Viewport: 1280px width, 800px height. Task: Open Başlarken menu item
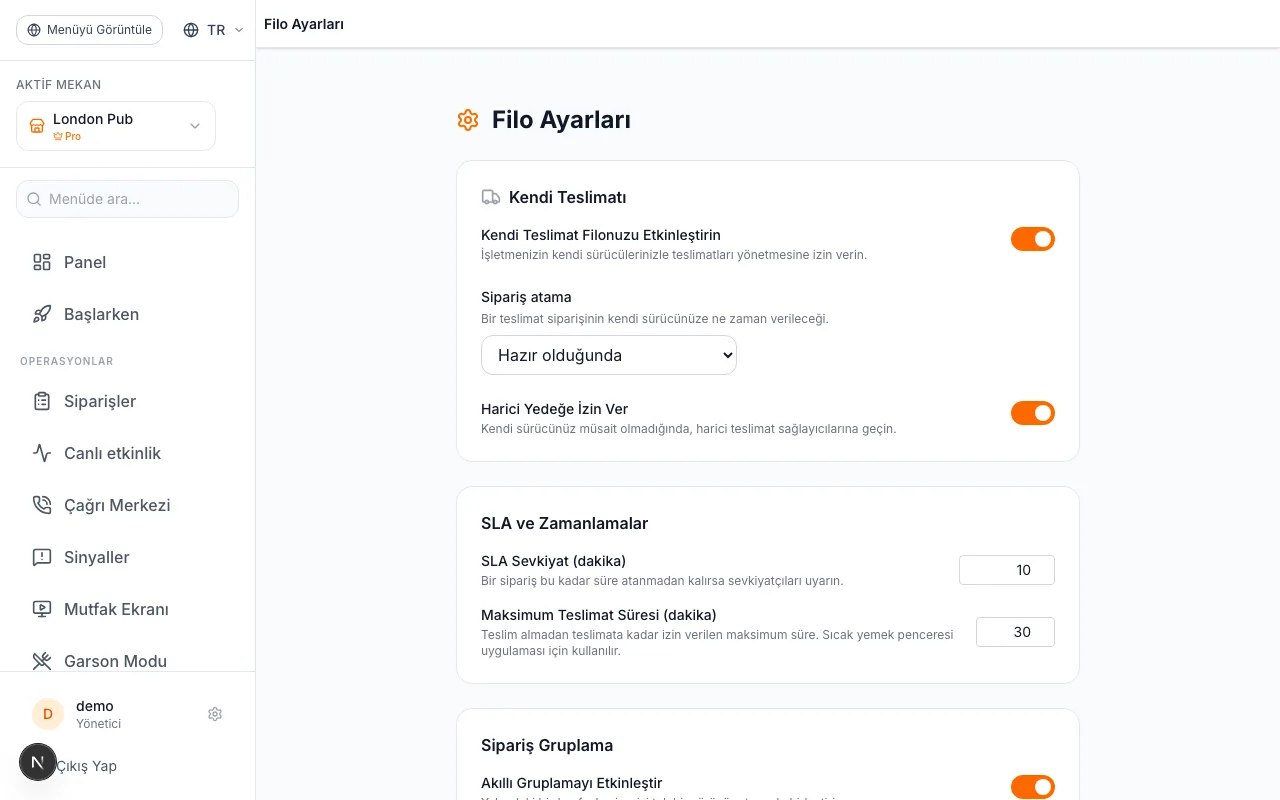tap(128, 314)
